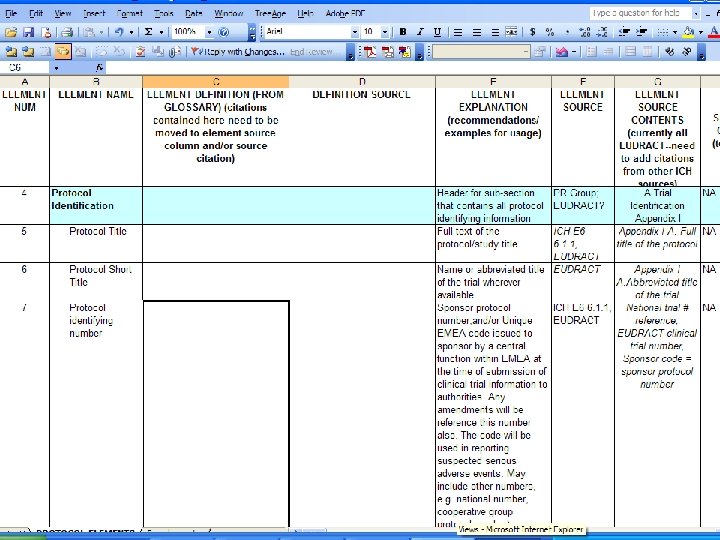Apply Currency style with dollar icon

pos(532,32)
